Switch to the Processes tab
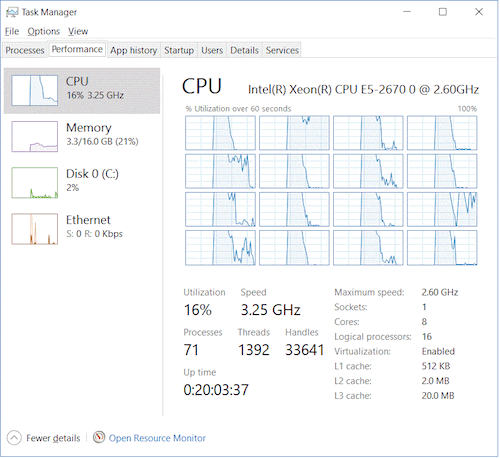 pyautogui.click(x=25, y=50)
